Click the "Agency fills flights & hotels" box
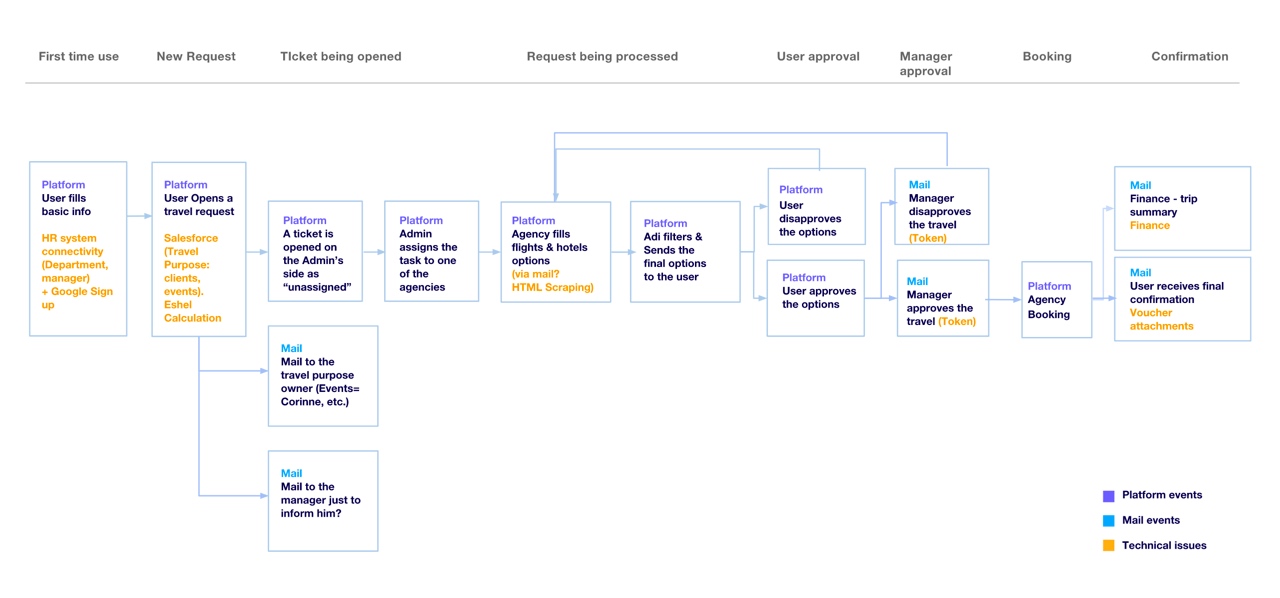 click(556, 252)
